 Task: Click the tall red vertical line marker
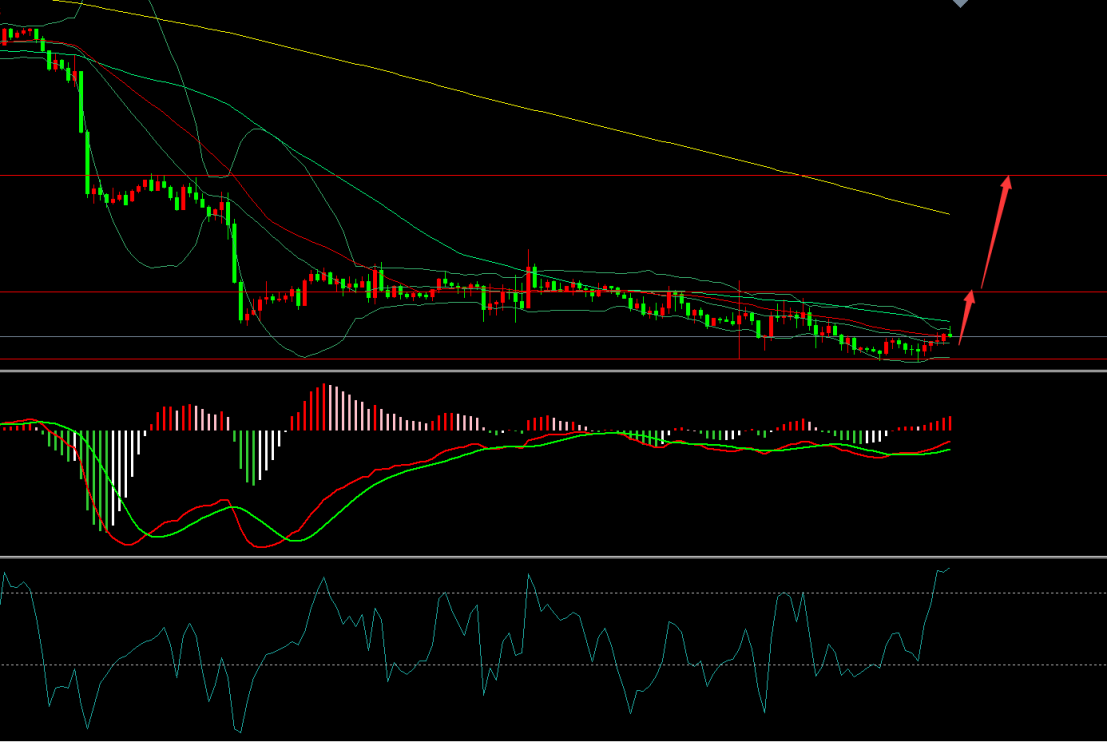739,320
